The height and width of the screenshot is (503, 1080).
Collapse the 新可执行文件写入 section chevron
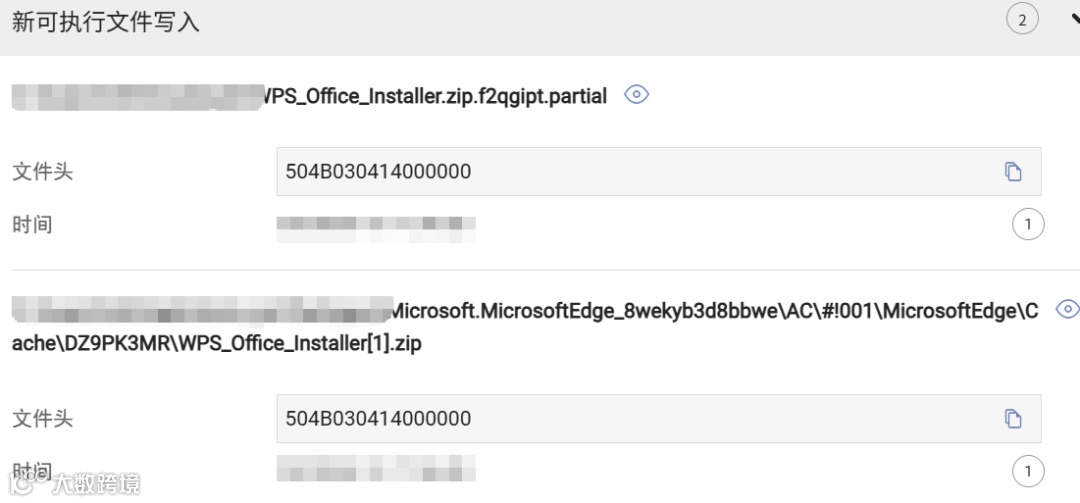(1074, 21)
